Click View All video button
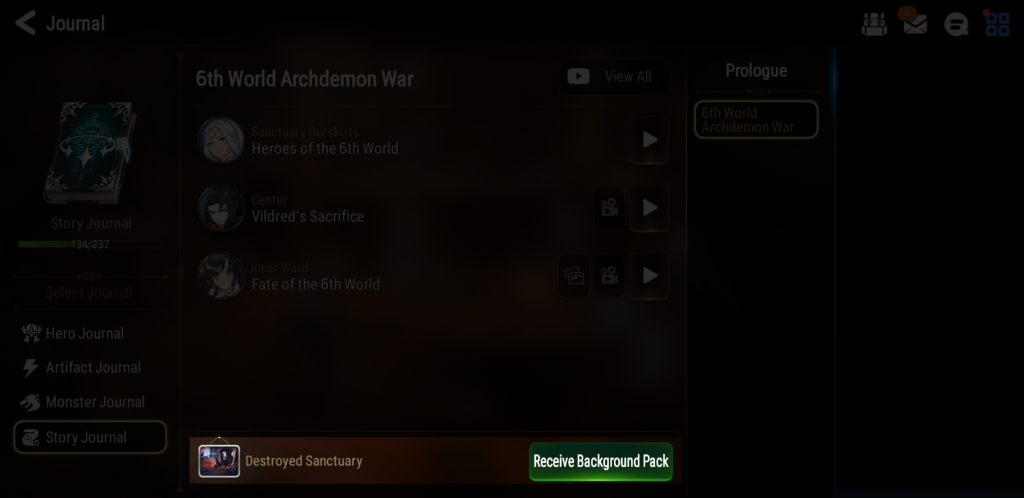Viewport: 1024px width, 498px height. pyautogui.click(x=614, y=77)
